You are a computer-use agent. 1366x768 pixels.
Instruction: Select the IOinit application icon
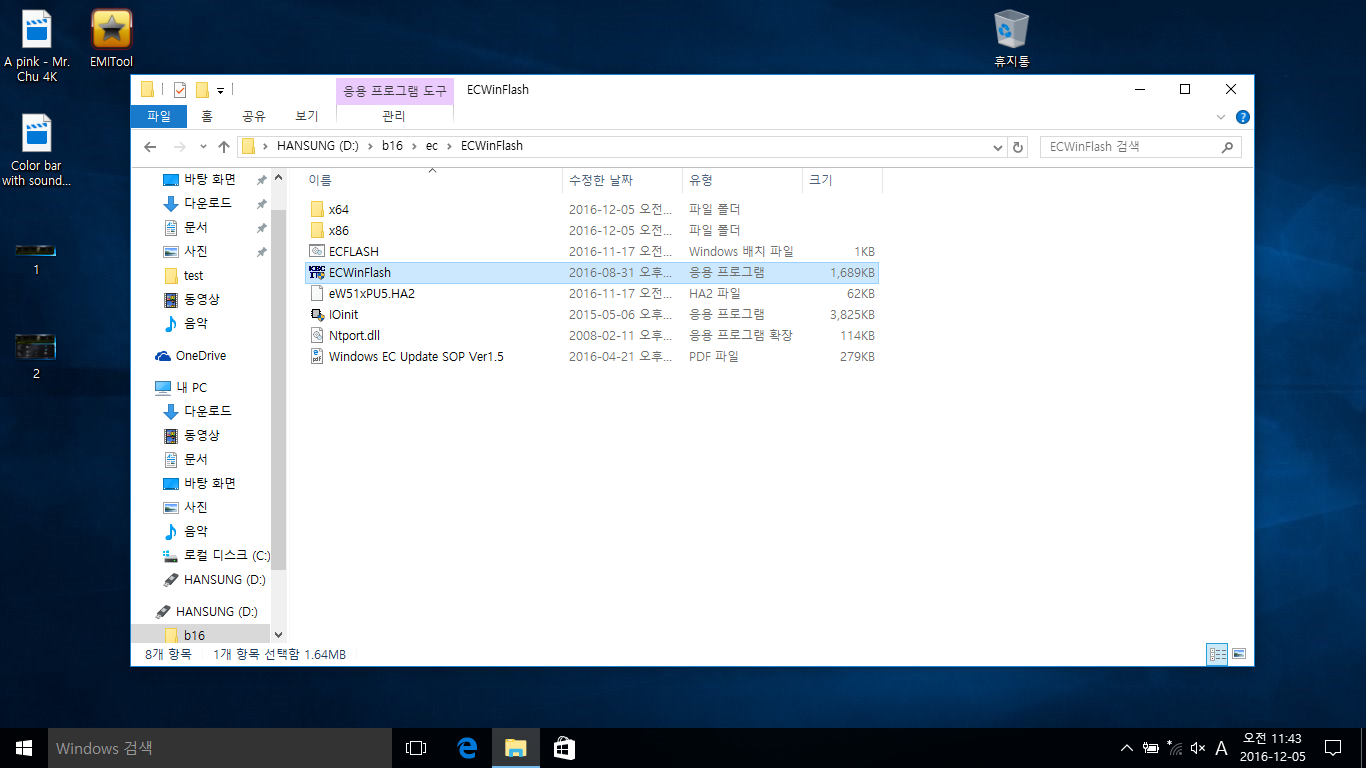[317, 314]
